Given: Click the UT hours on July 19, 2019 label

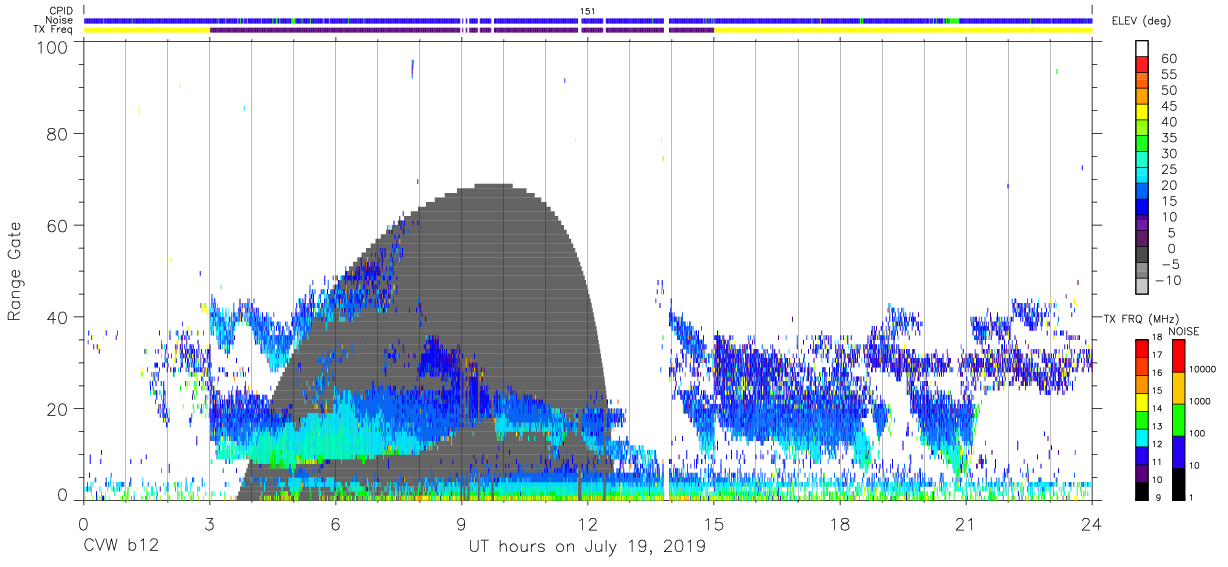Looking at the screenshot, I should coord(587,547).
